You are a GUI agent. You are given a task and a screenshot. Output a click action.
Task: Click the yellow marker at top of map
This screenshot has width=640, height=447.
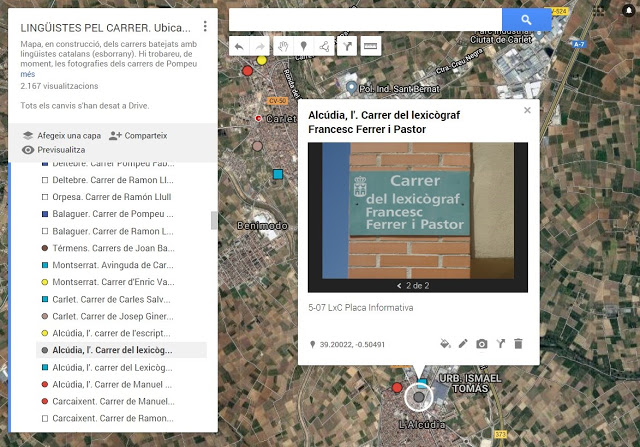(261, 60)
